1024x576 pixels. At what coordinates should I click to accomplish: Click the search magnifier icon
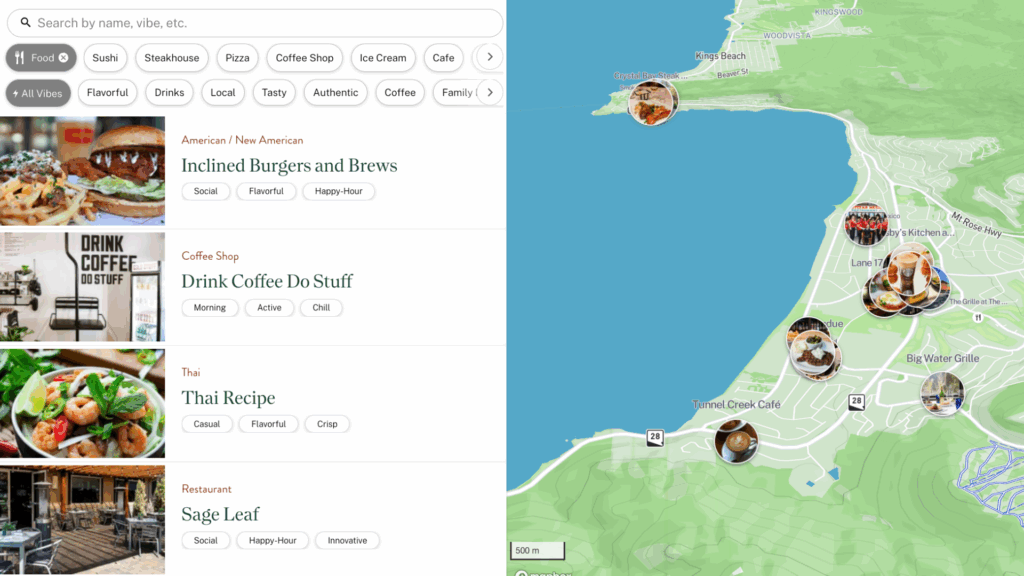coord(25,23)
